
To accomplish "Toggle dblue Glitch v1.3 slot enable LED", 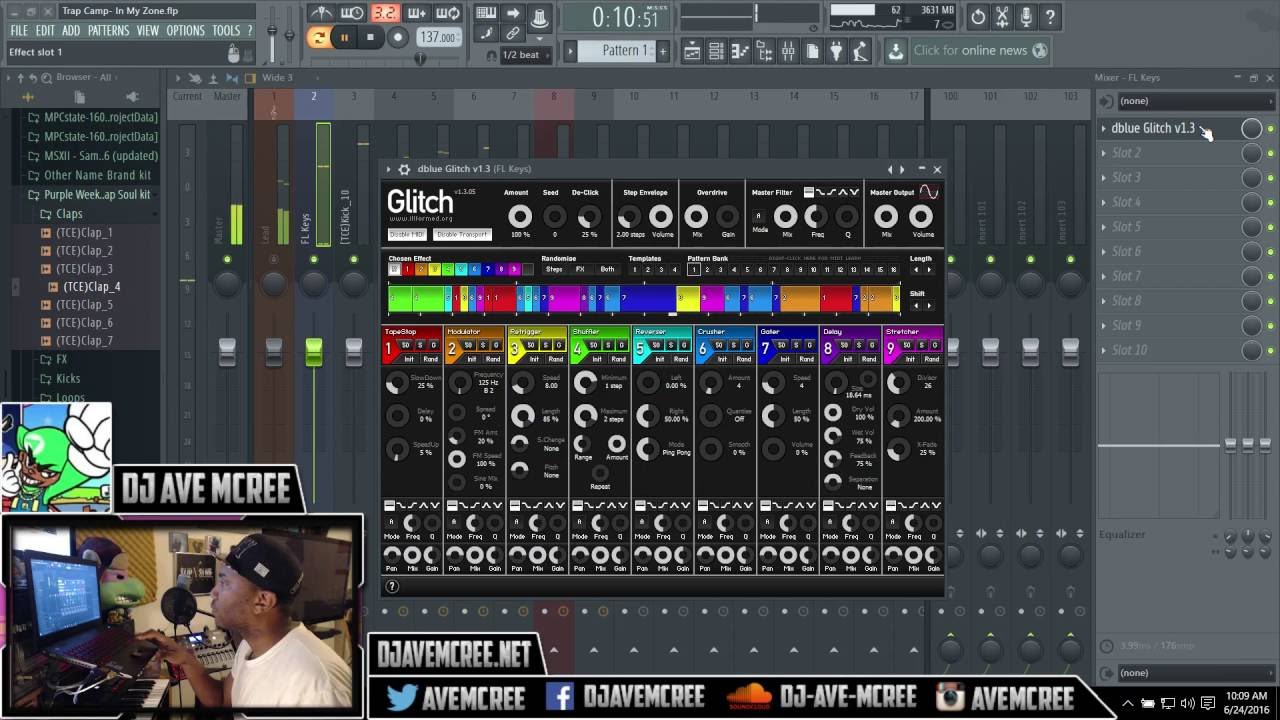I will tap(1271, 128).
